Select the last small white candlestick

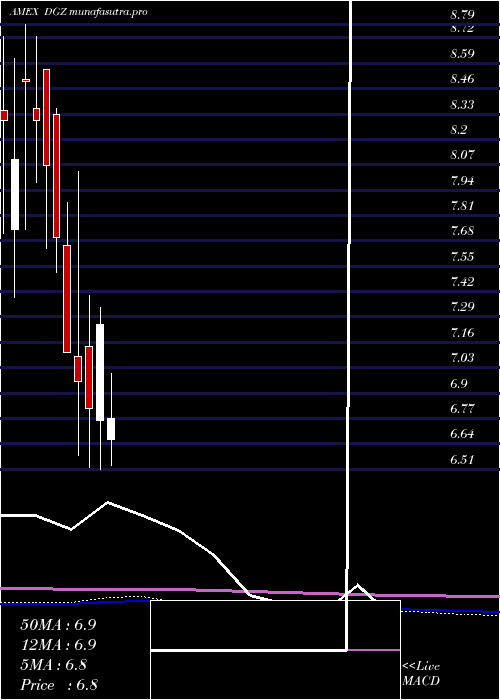click(111, 429)
